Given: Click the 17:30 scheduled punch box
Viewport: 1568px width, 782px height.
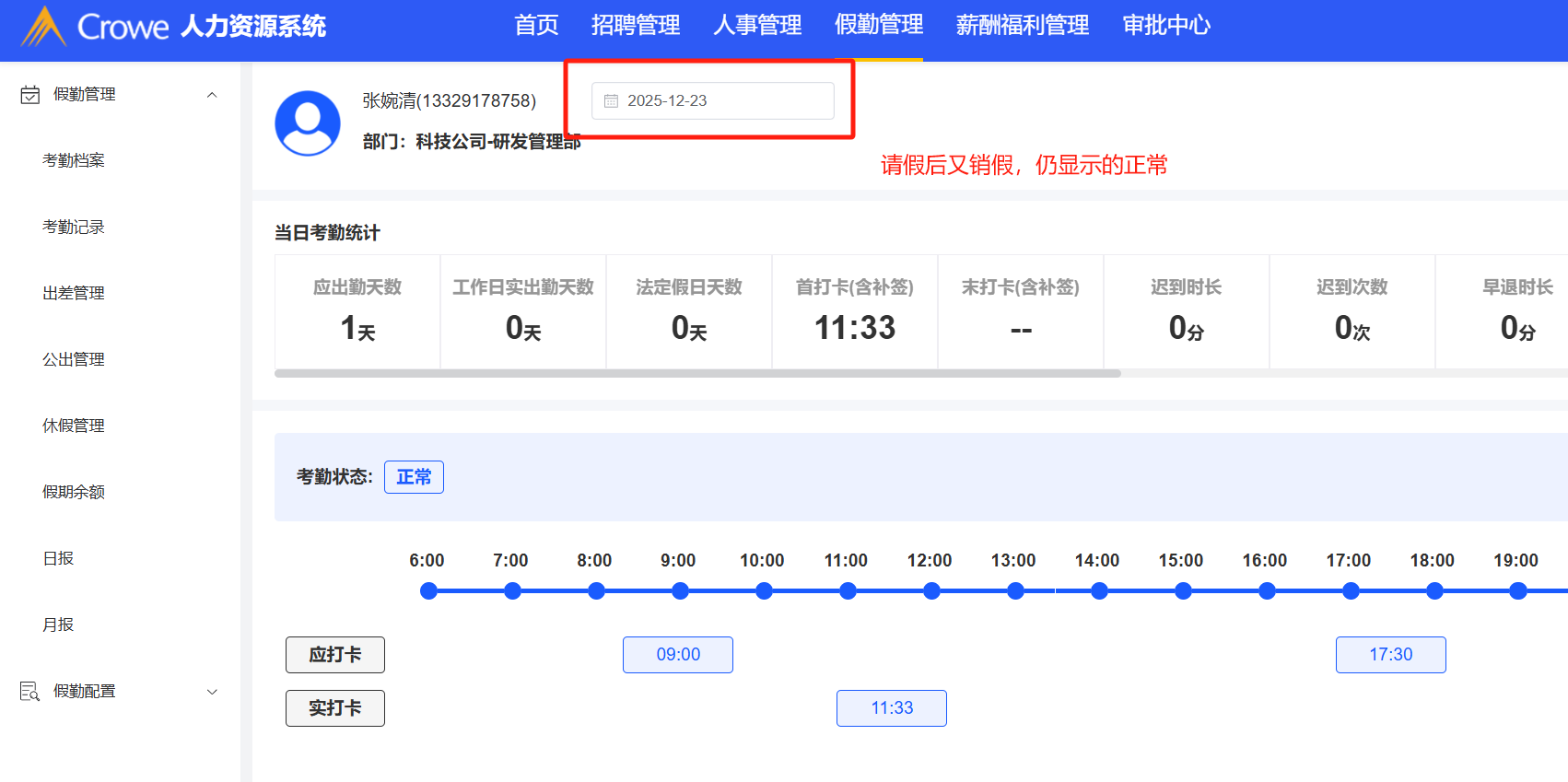Looking at the screenshot, I should (1391, 655).
